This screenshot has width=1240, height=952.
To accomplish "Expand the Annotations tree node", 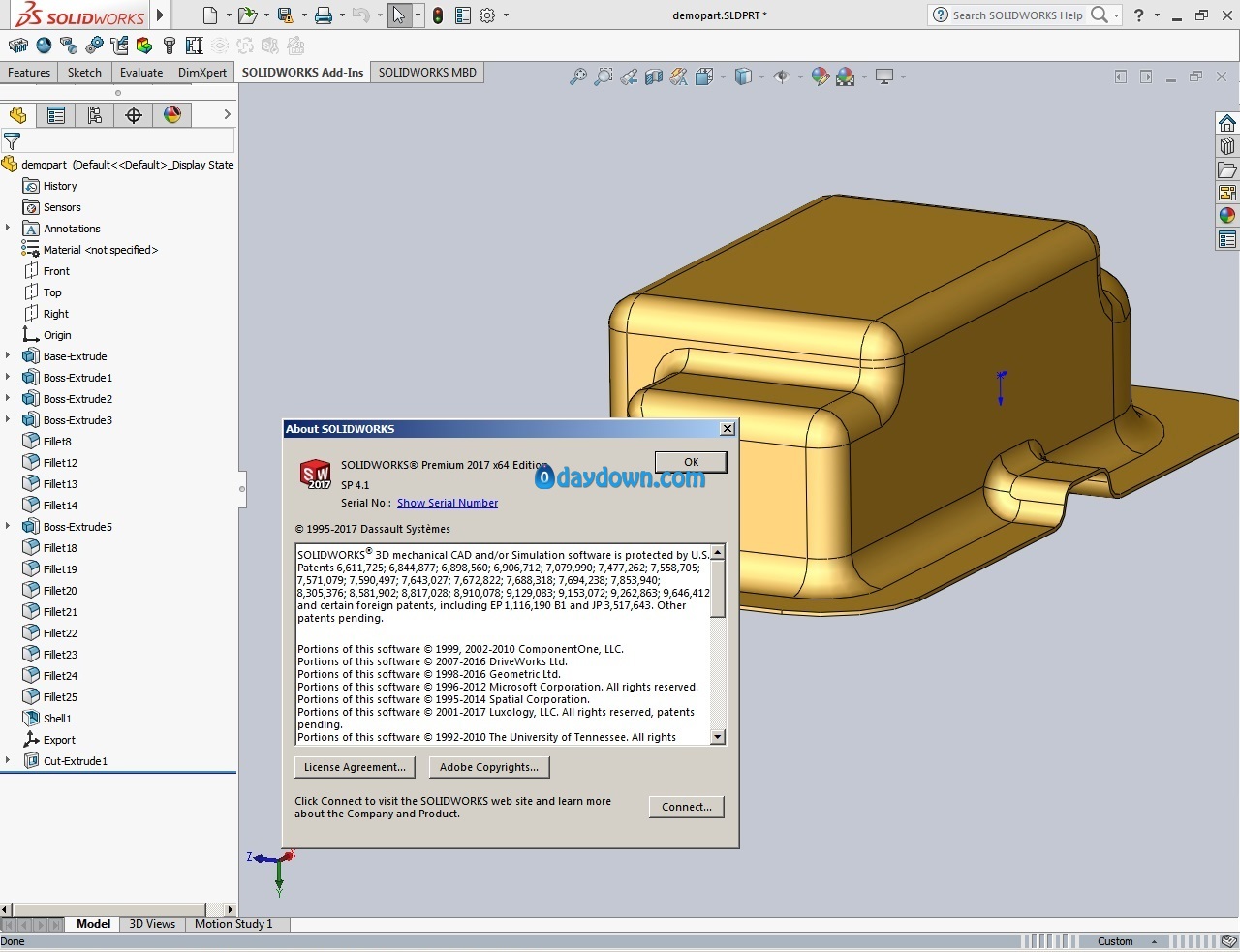I will [8, 229].
